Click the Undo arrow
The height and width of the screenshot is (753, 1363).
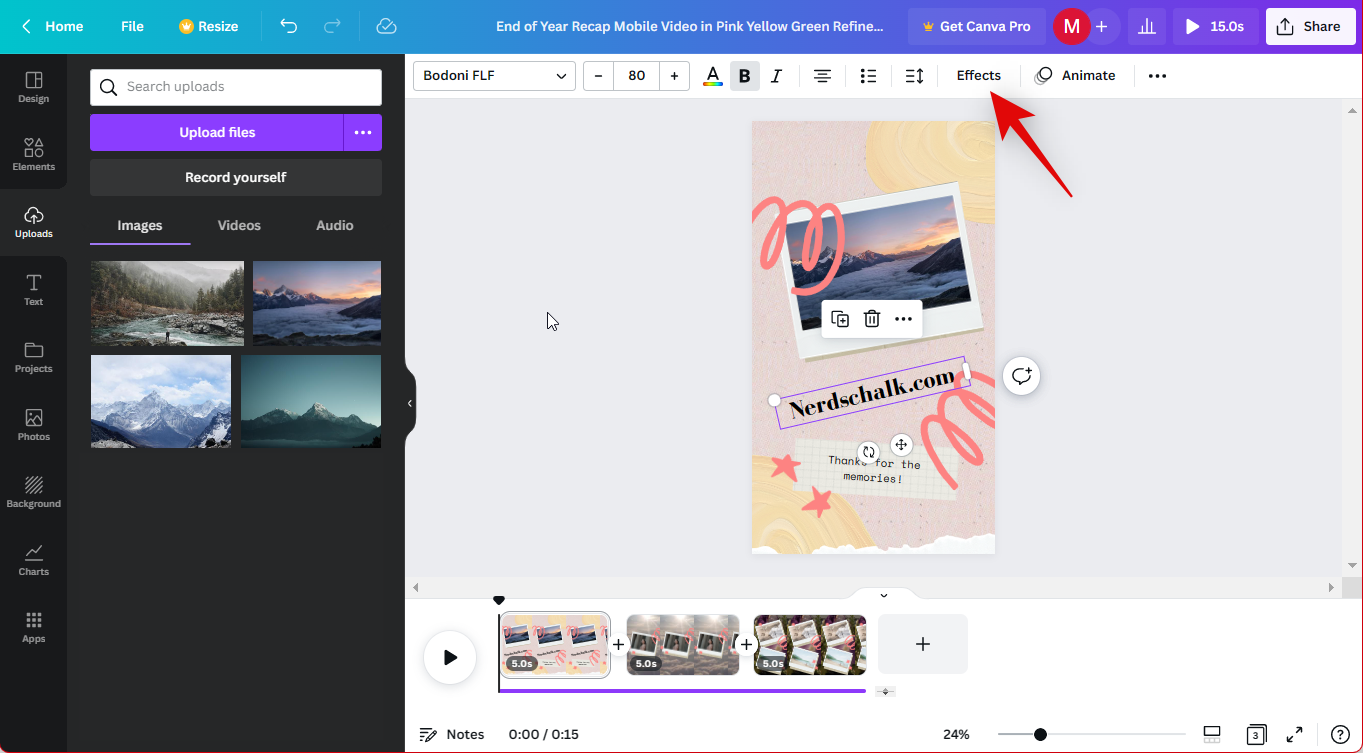pos(289,26)
